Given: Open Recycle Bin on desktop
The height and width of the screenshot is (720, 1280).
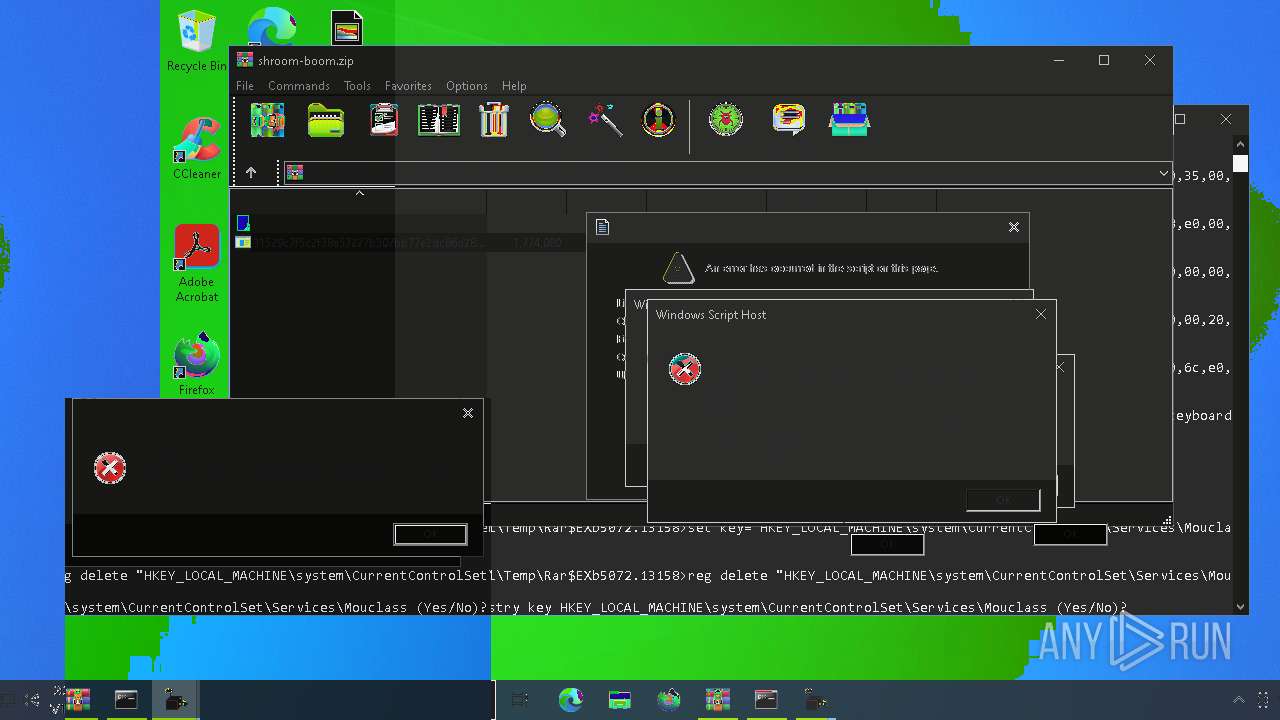Looking at the screenshot, I should click(x=196, y=41).
